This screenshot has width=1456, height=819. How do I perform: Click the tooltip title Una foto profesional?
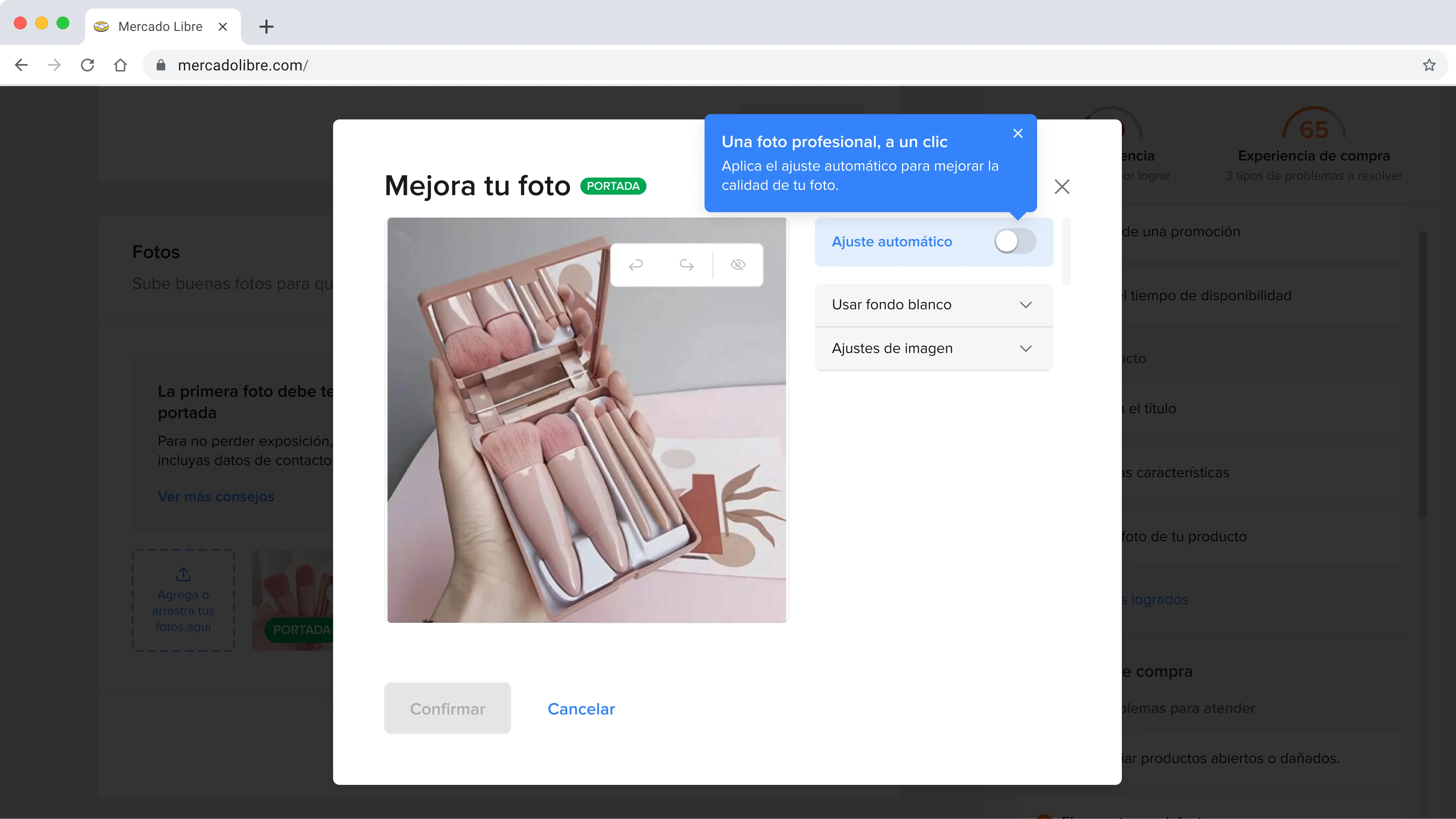(834, 142)
